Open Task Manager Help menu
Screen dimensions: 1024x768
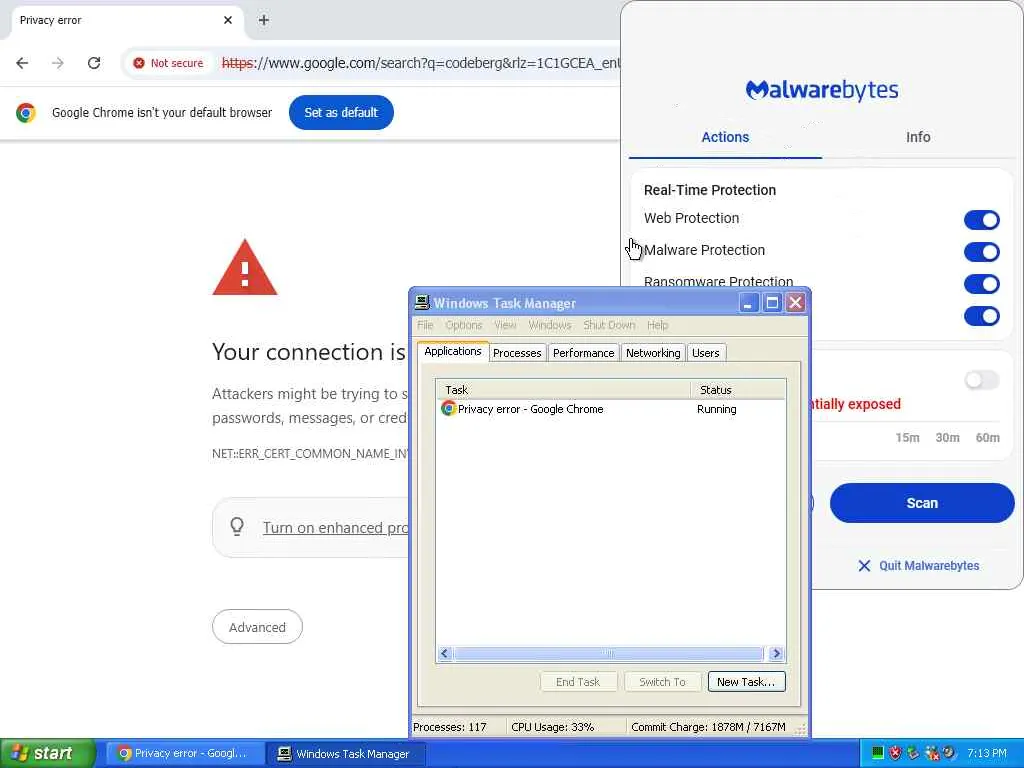pyautogui.click(x=658, y=325)
